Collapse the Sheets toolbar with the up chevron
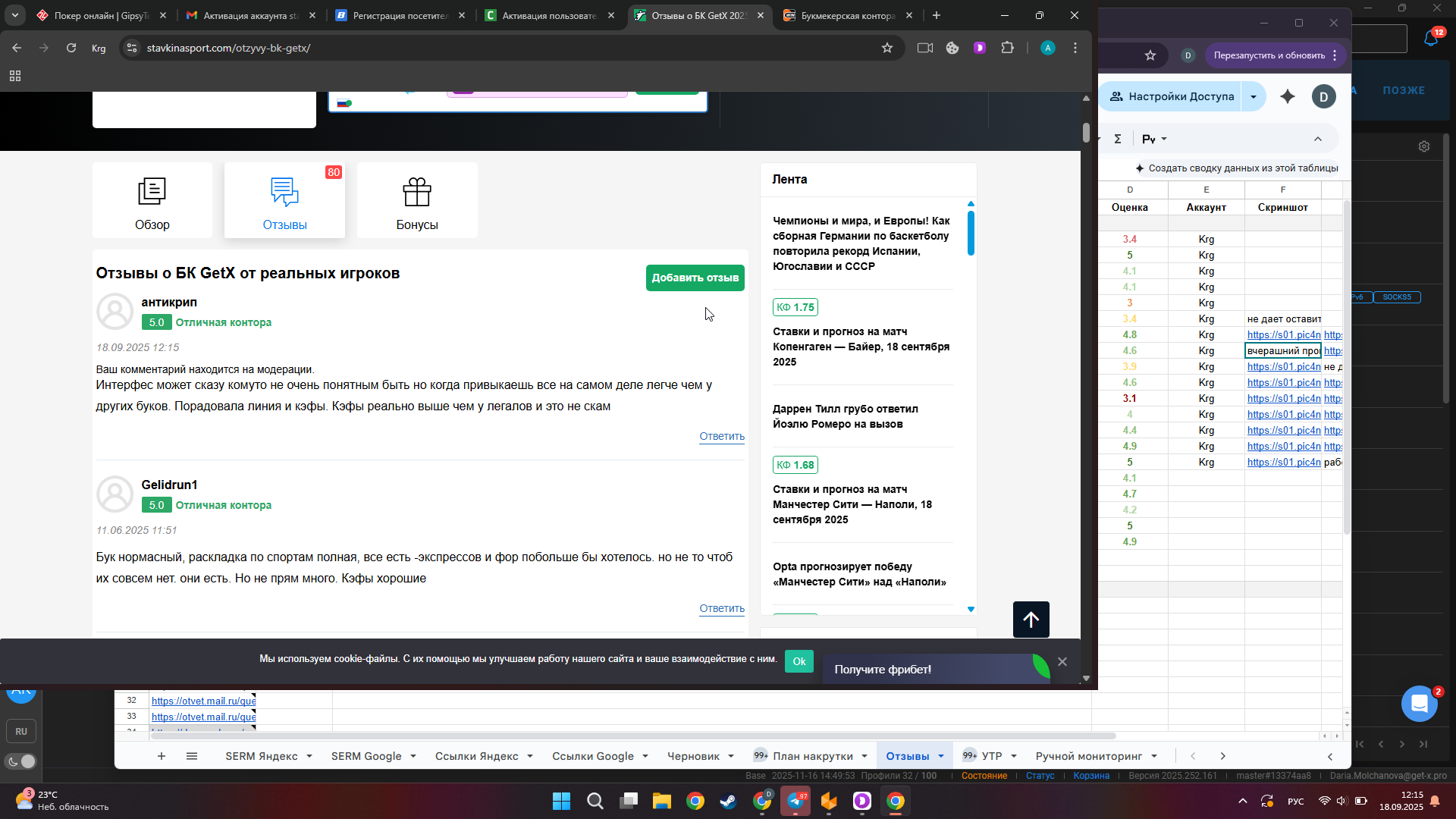Viewport: 1456px width, 819px height. [1318, 139]
